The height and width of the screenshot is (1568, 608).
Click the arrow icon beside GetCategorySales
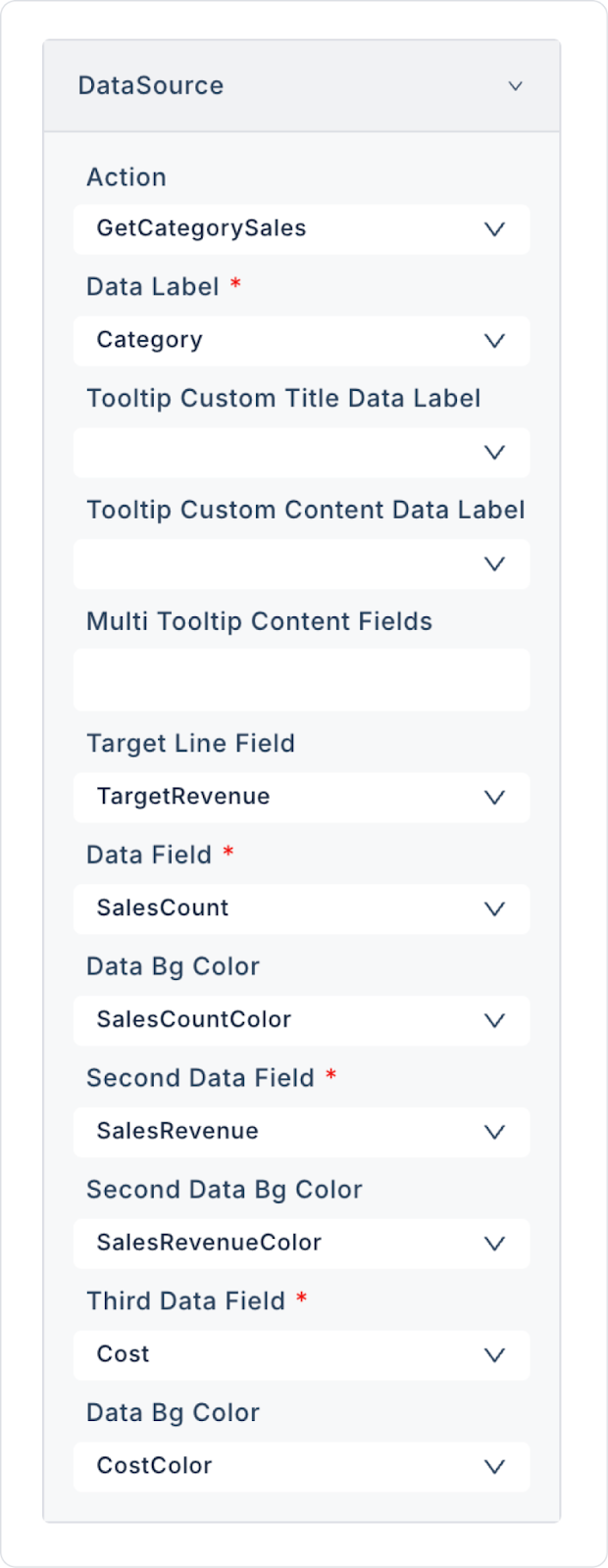click(x=495, y=229)
